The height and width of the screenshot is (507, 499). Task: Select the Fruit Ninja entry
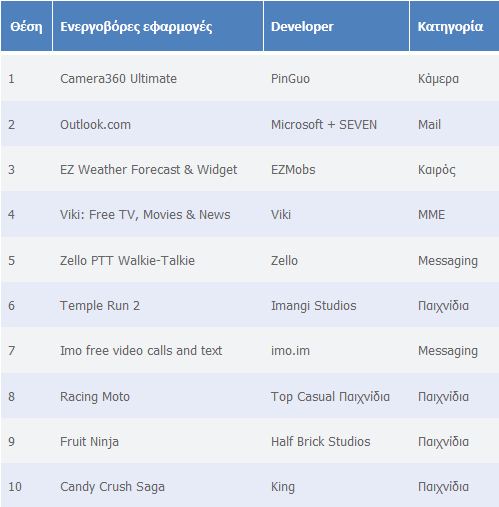[89, 442]
